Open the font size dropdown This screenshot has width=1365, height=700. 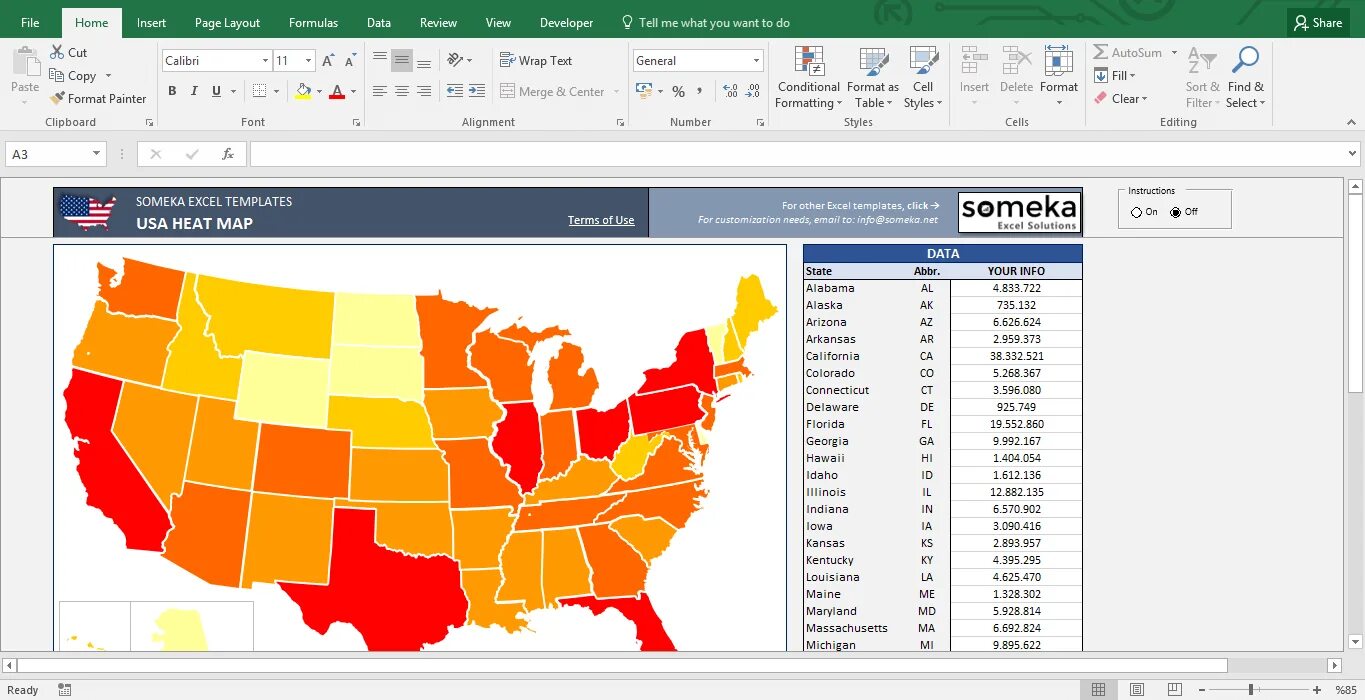click(x=308, y=61)
